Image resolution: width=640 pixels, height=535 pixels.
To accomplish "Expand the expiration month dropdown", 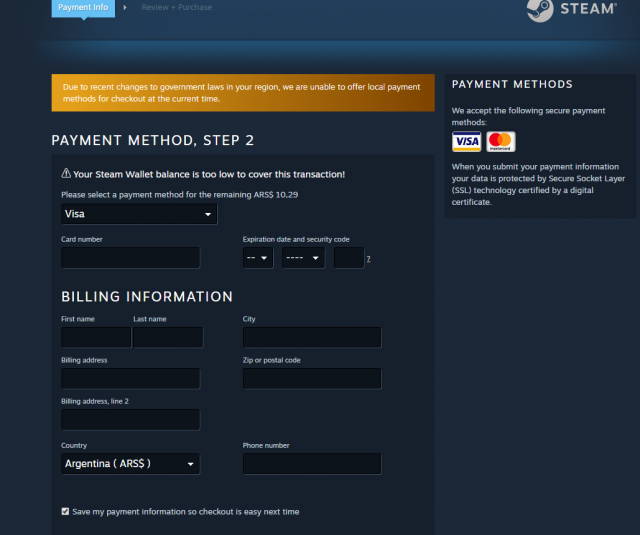I will [x=258, y=258].
